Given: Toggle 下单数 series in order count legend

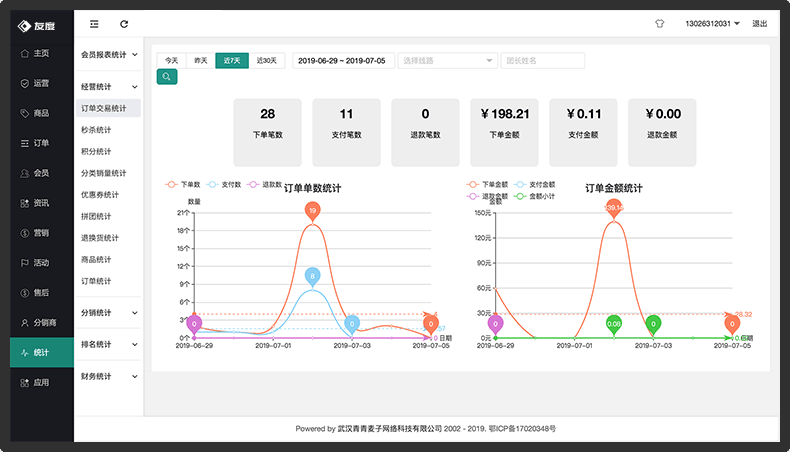Looking at the screenshot, I should (x=183, y=184).
